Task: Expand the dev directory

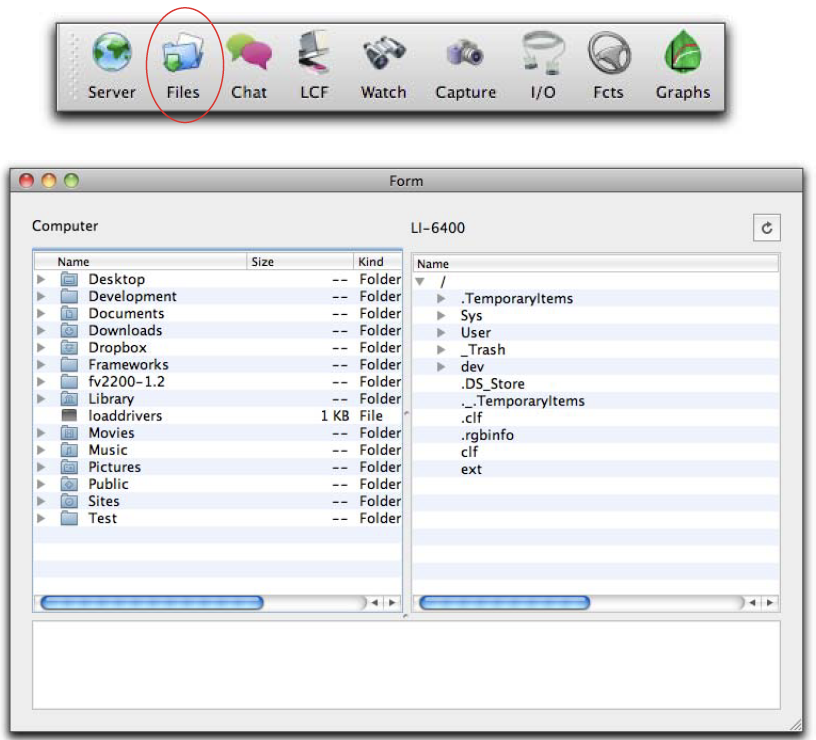Action: [441, 367]
